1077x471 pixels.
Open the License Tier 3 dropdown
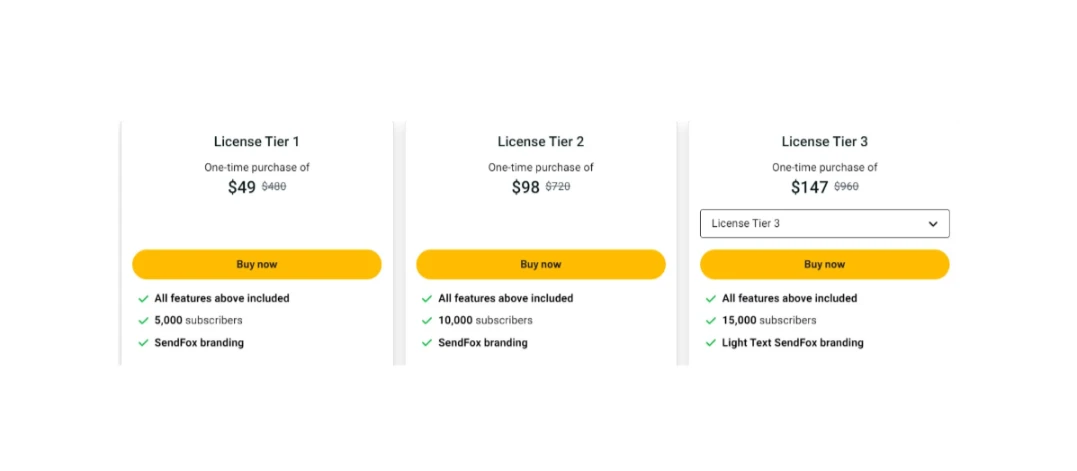(x=824, y=224)
